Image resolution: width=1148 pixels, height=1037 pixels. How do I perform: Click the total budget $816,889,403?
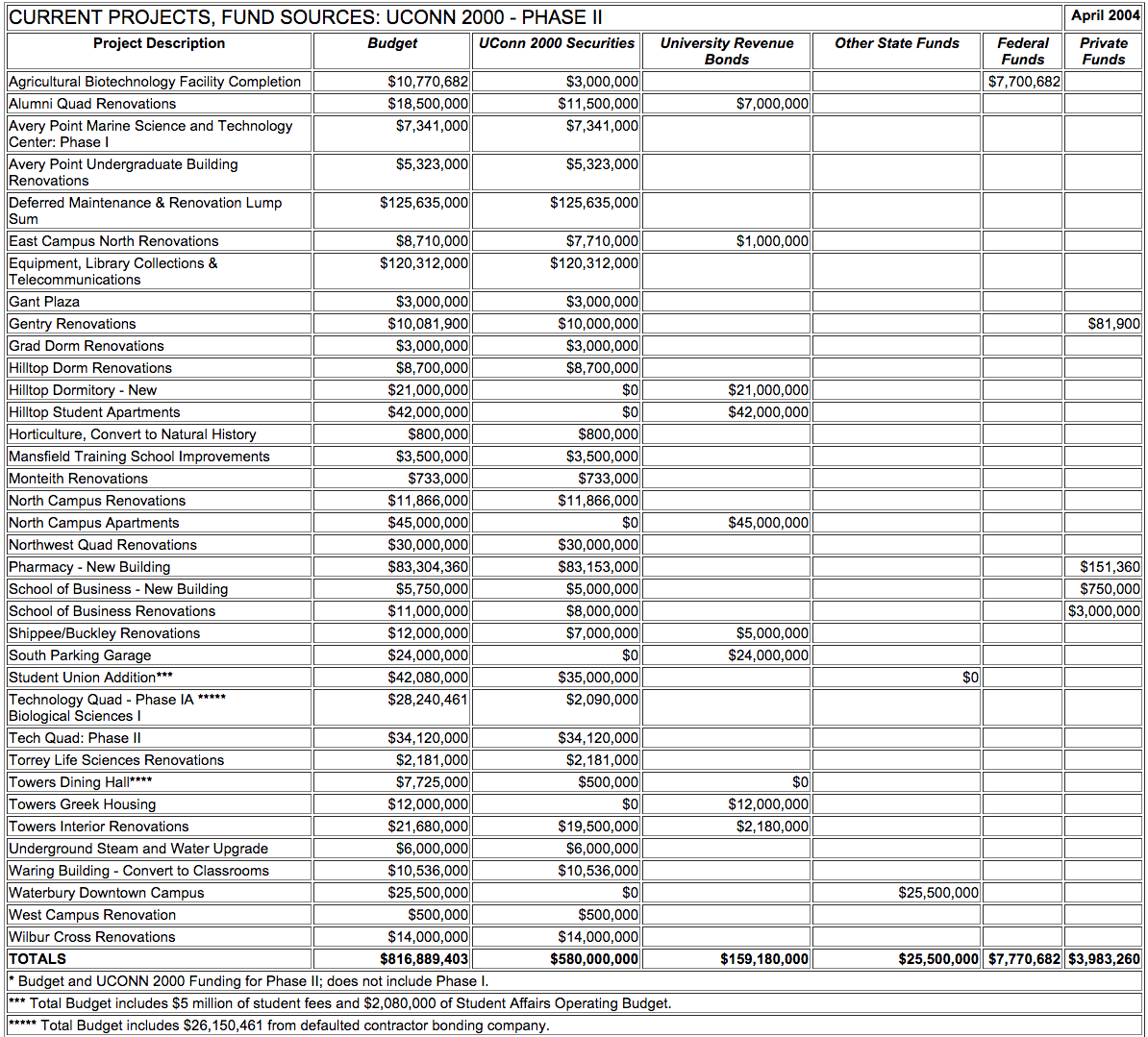(424, 959)
